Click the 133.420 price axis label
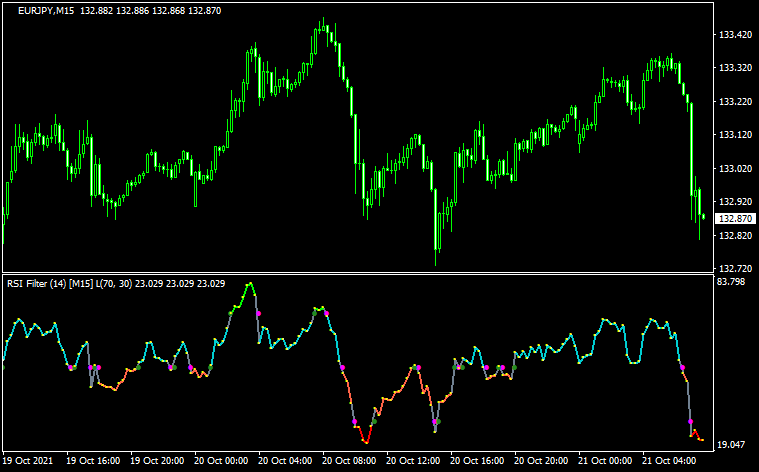The image size is (759, 472). click(x=735, y=35)
